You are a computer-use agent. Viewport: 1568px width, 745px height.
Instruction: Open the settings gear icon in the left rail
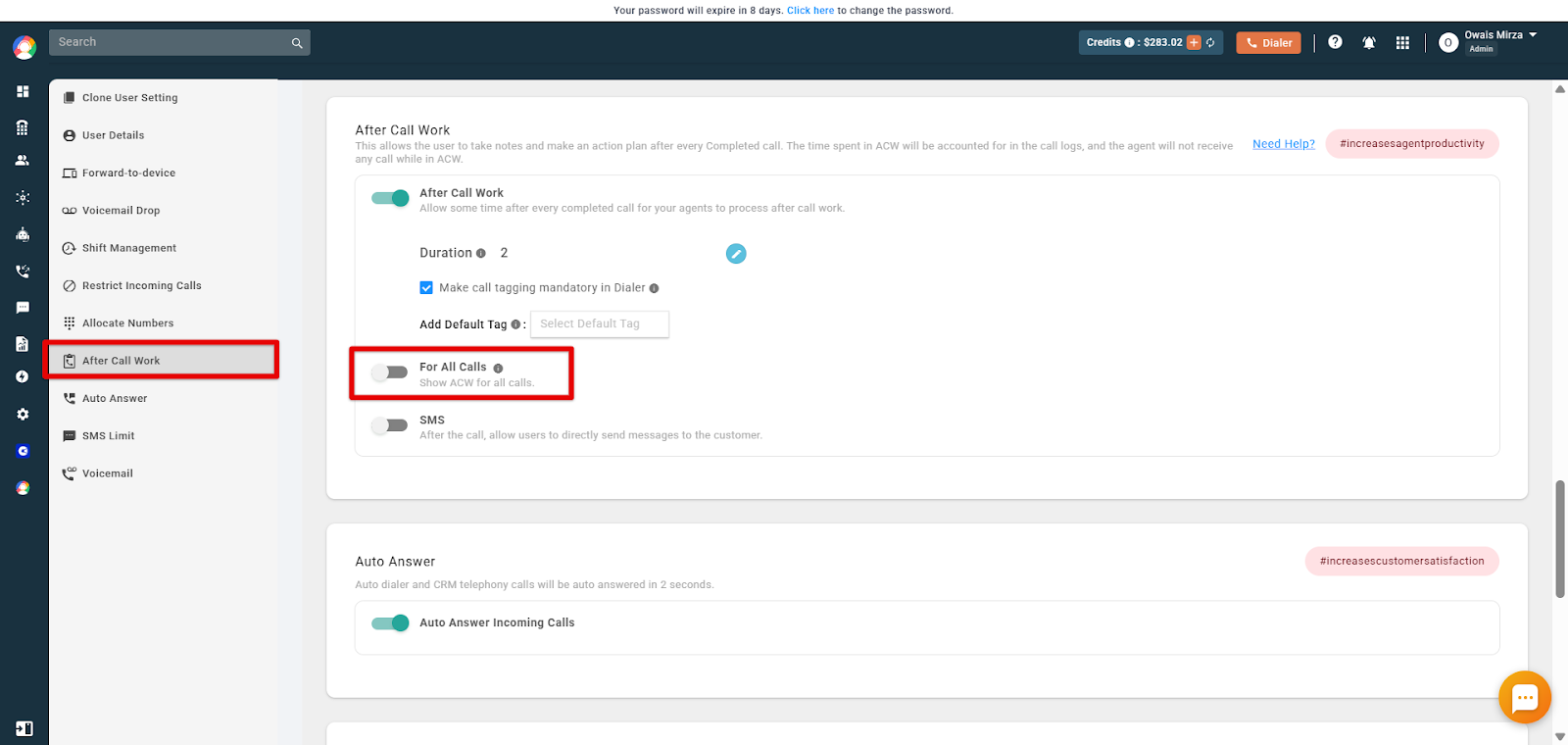(x=23, y=415)
